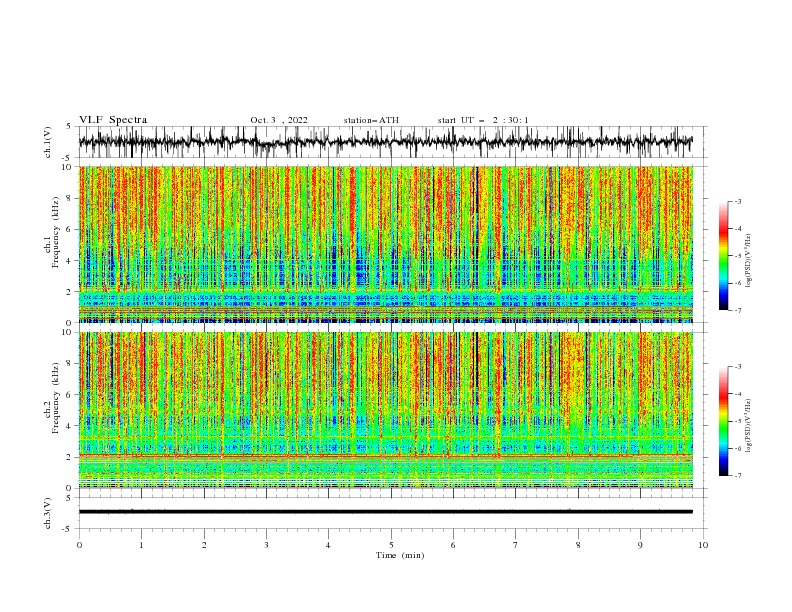Click tick label '1' on the Time axis
Screen dimensions: 792x612
point(141,545)
